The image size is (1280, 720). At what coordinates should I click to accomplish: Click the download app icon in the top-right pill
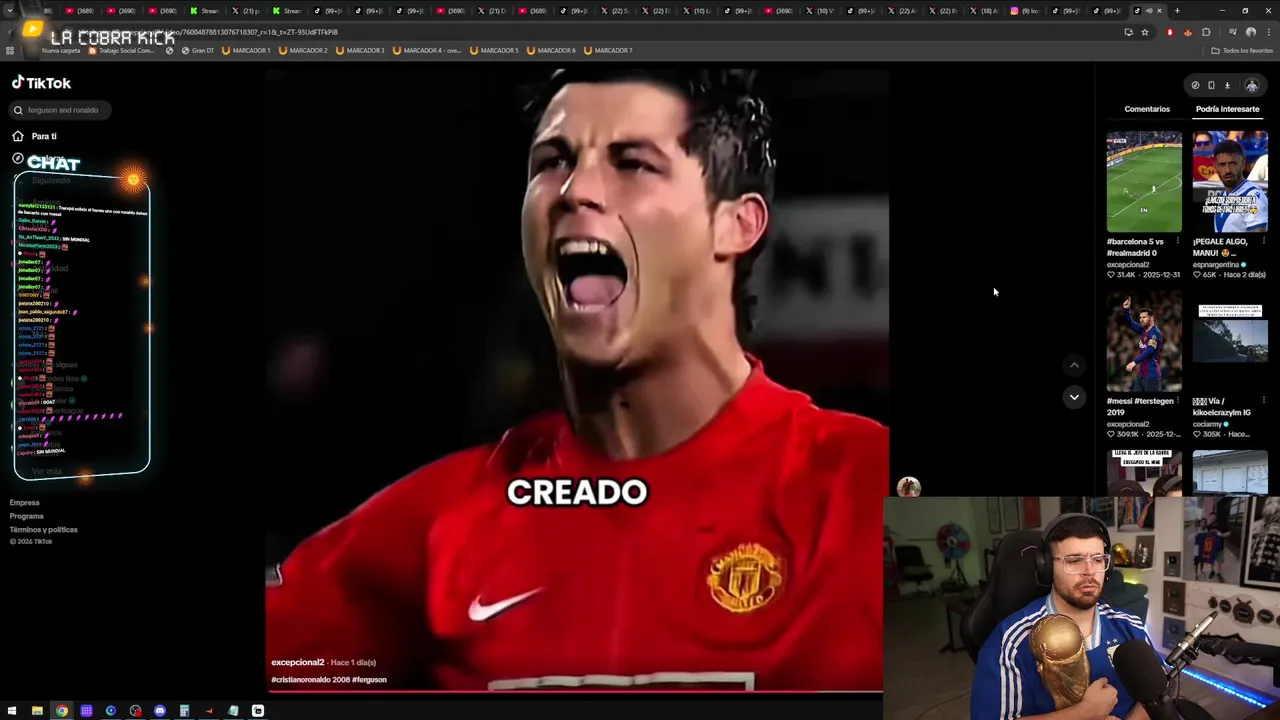point(1227,86)
